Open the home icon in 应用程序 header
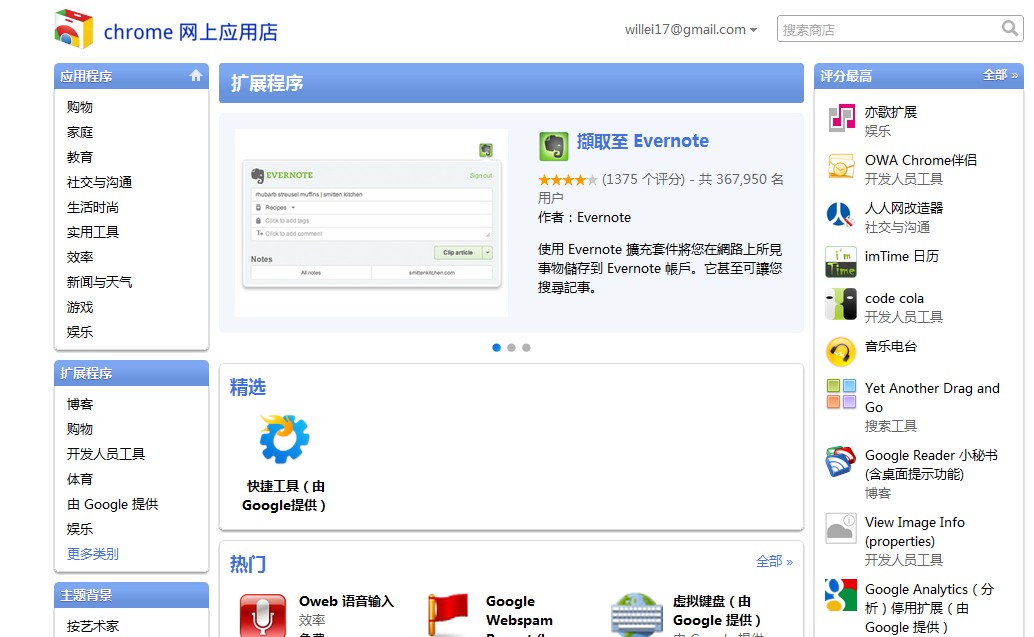 point(196,75)
